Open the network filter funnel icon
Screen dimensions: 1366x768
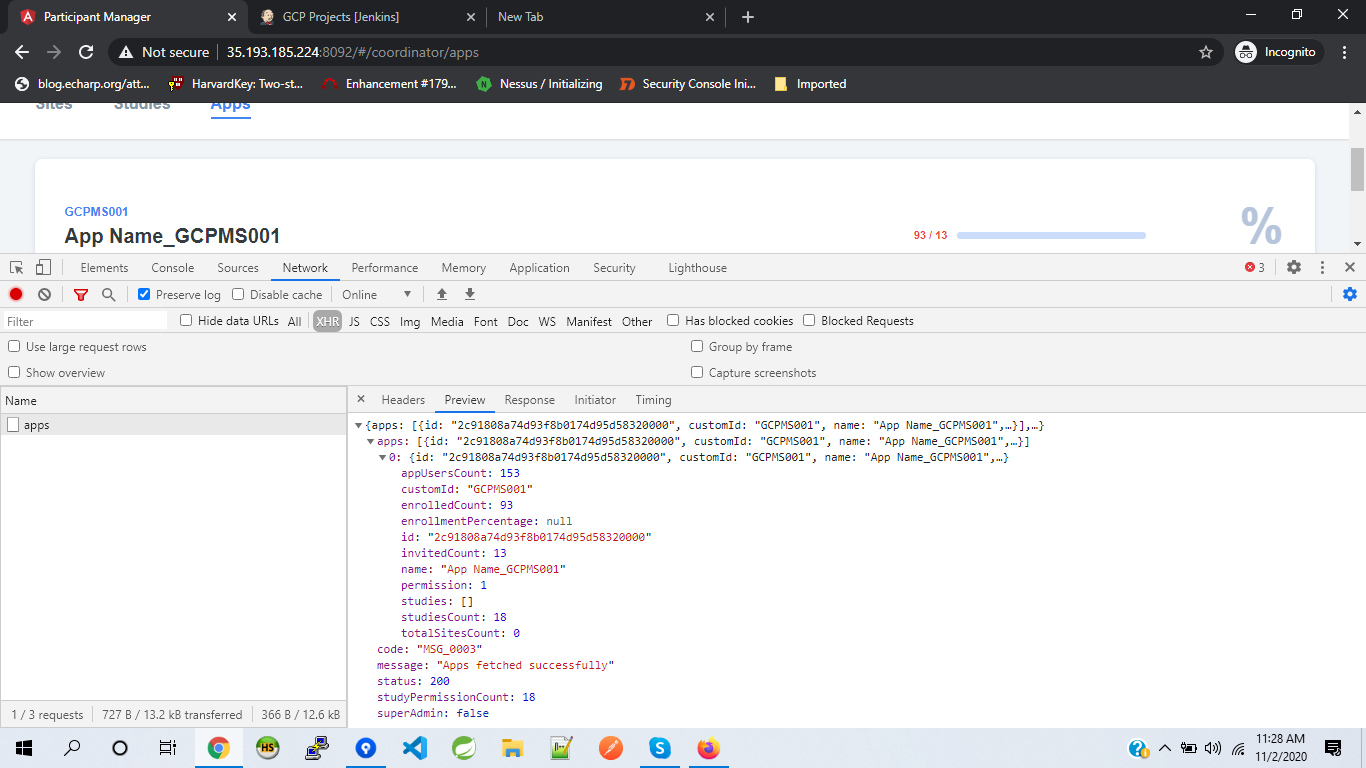[80, 294]
